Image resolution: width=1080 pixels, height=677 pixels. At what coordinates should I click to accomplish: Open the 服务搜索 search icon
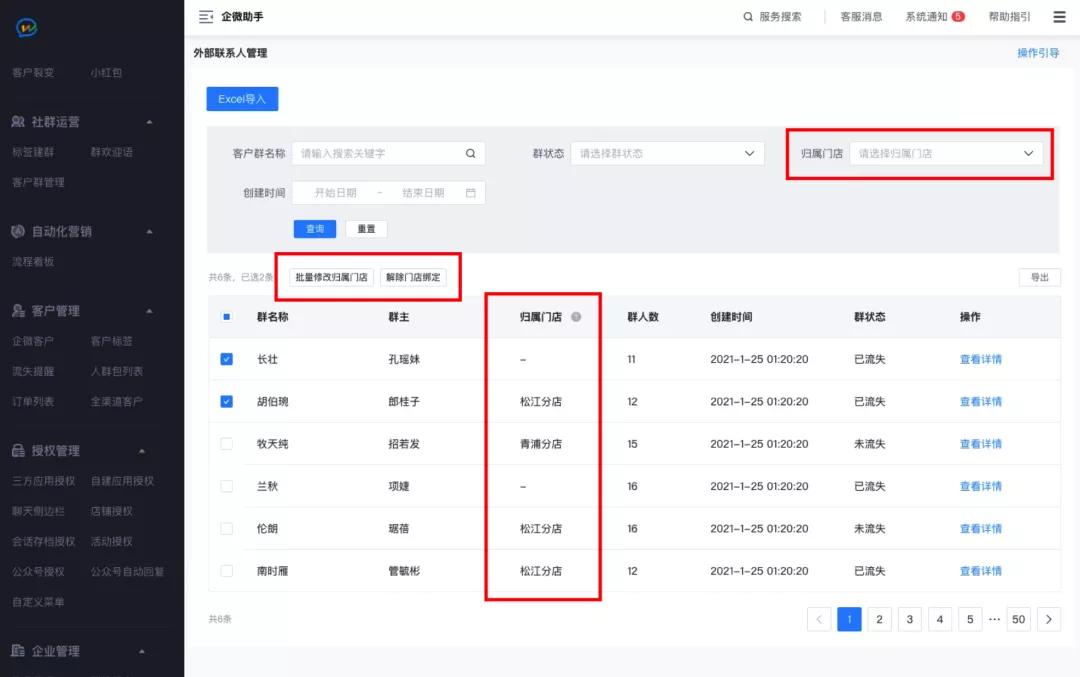coord(747,16)
